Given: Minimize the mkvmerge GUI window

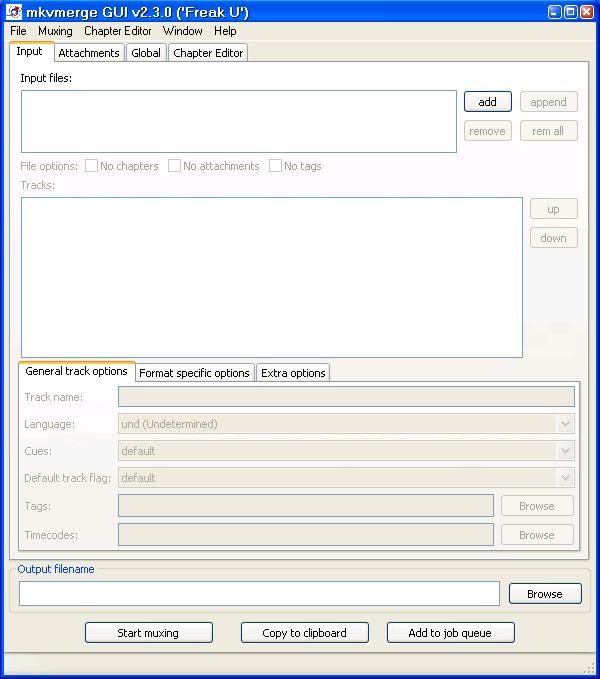Looking at the screenshot, I should pos(554,12).
